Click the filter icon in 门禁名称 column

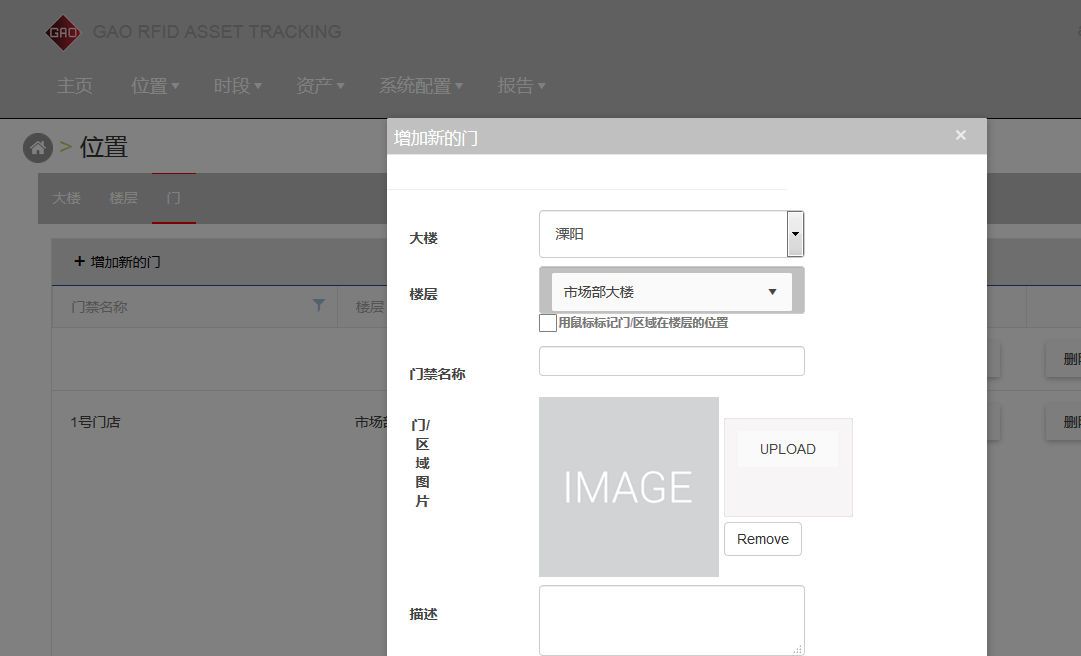(318, 306)
